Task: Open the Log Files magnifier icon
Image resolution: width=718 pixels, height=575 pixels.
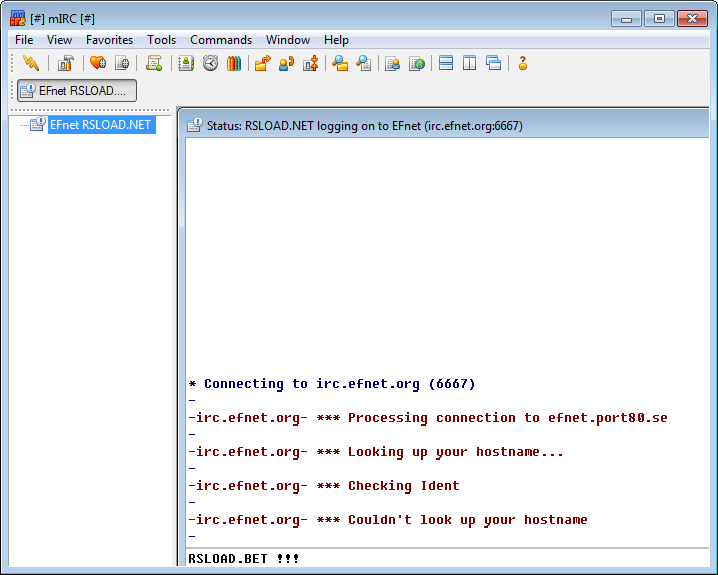Action: click(364, 63)
